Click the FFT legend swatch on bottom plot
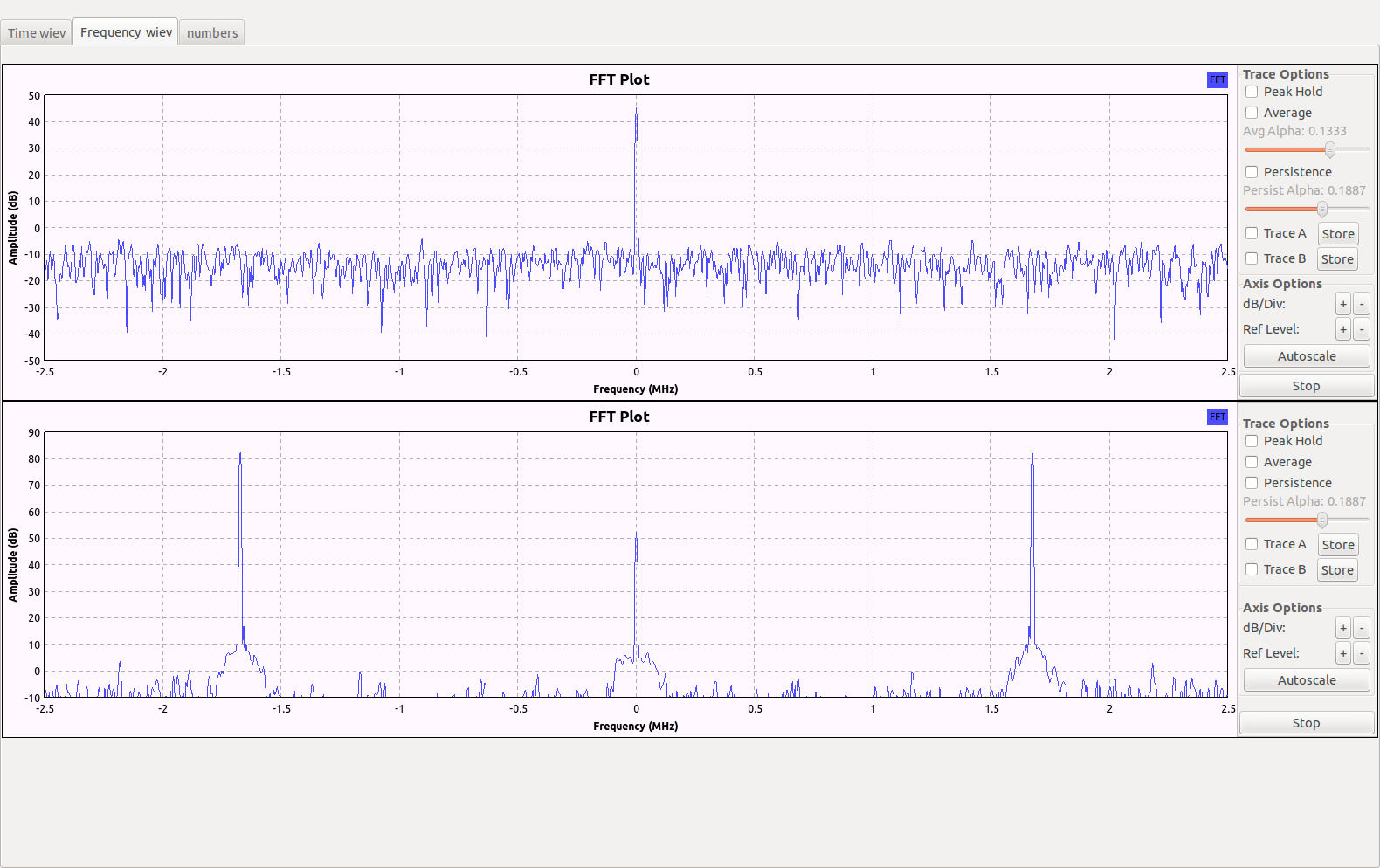 (1217, 417)
